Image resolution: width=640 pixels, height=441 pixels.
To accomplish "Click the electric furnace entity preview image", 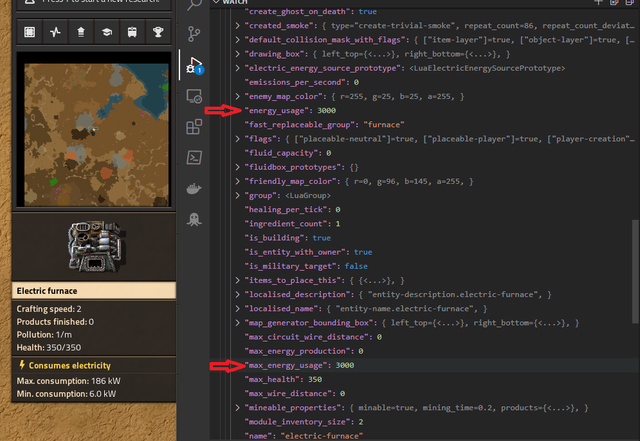I will coord(95,246).
